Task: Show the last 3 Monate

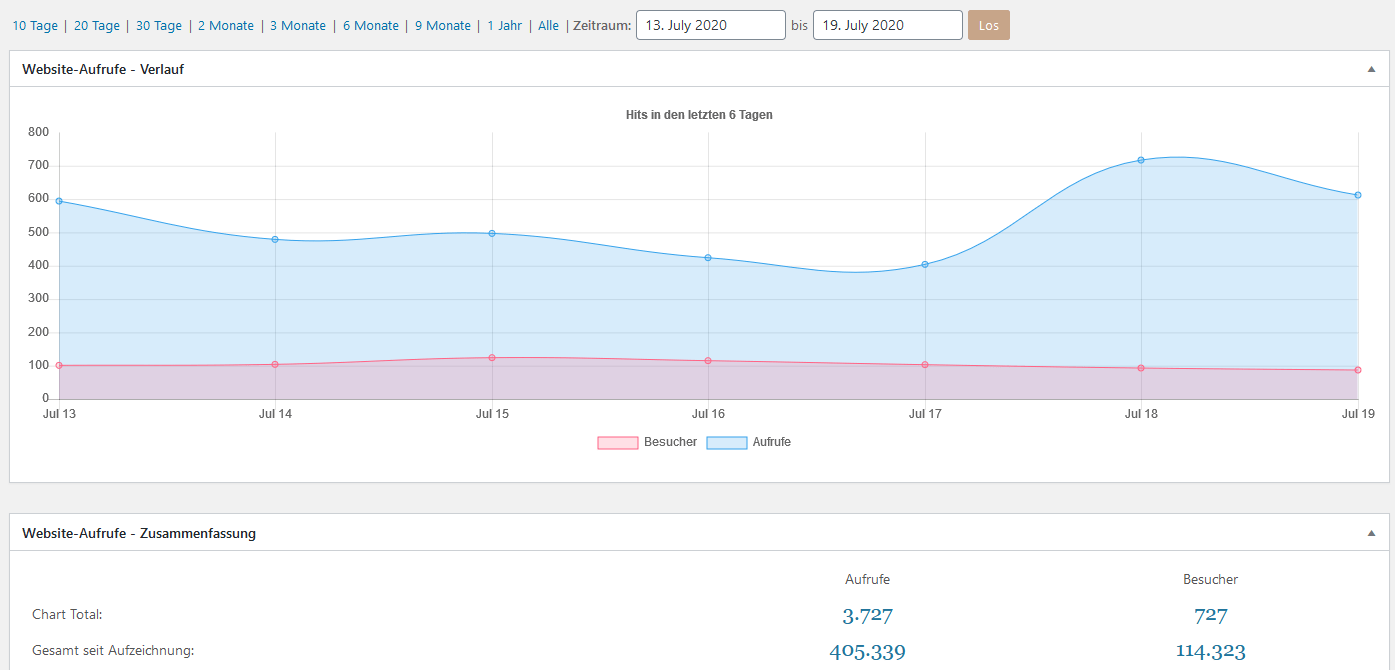Action: 298,26
